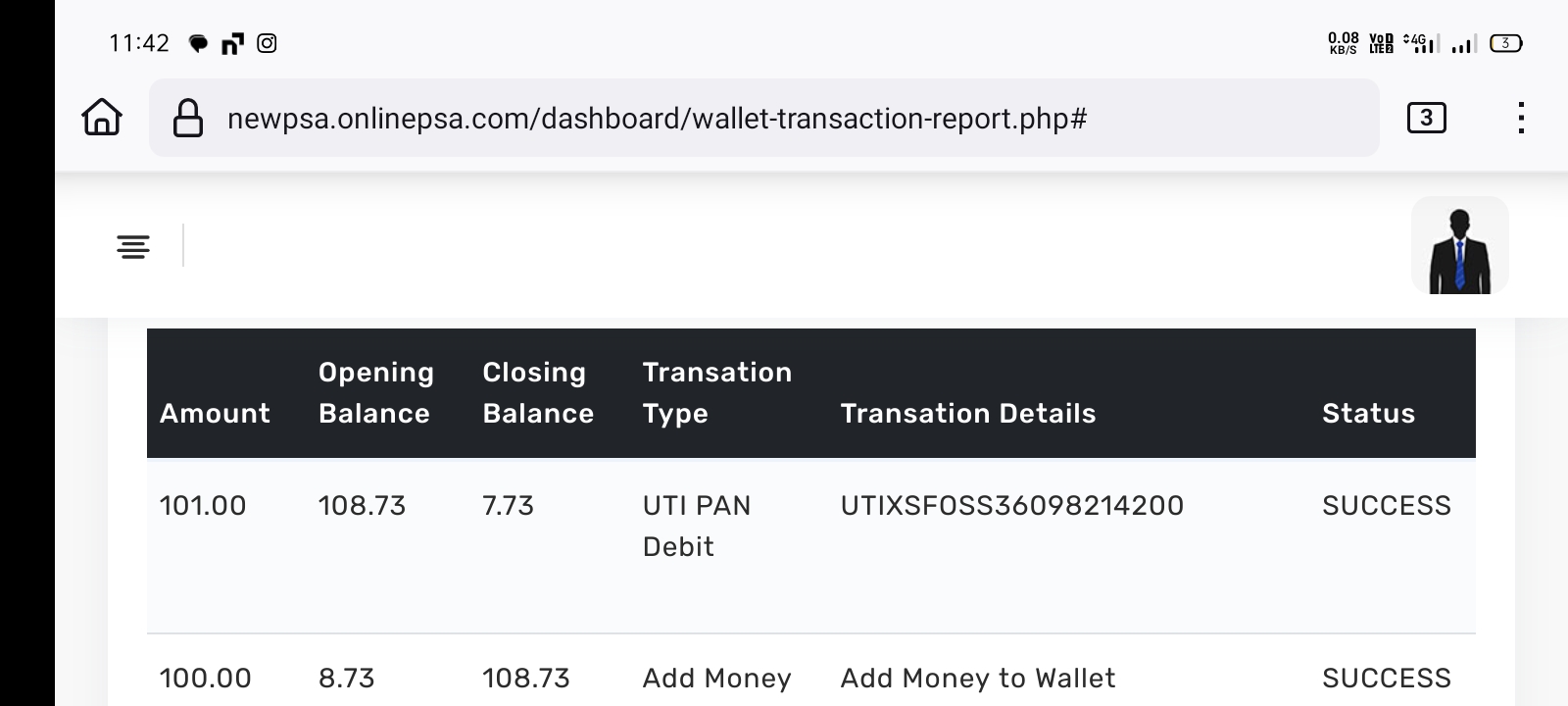Click SUCCESS status of the 101.00 transaction

click(x=1386, y=506)
